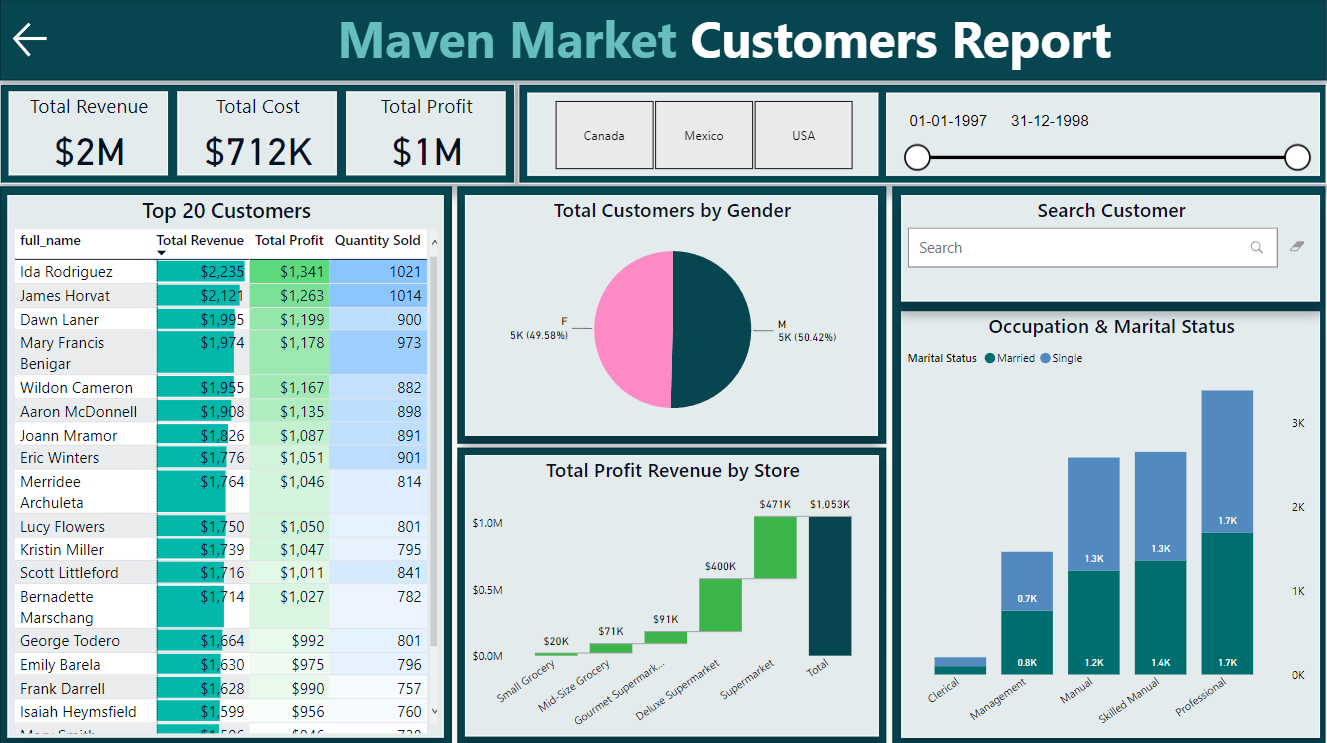Image resolution: width=1327 pixels, height=743 pixels.
Task: Select James Horvat in customer table
Action: (x=65, y=296)
